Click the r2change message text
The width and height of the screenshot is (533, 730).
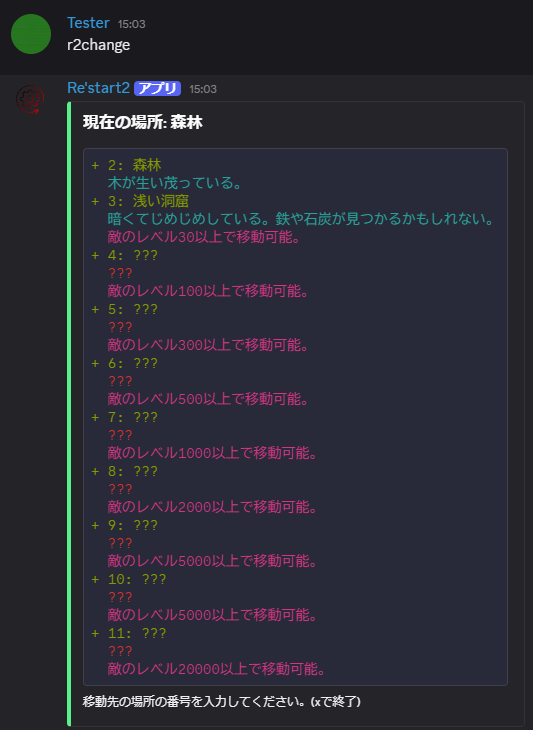pos(98,45)
